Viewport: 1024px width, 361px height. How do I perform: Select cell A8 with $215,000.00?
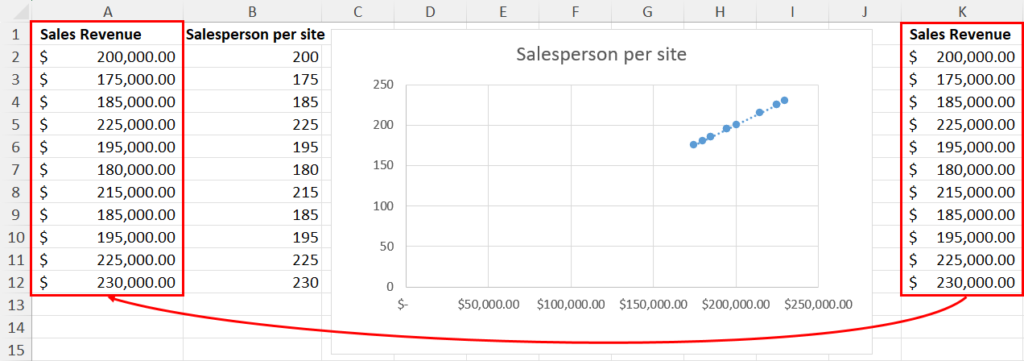[107, 193]
